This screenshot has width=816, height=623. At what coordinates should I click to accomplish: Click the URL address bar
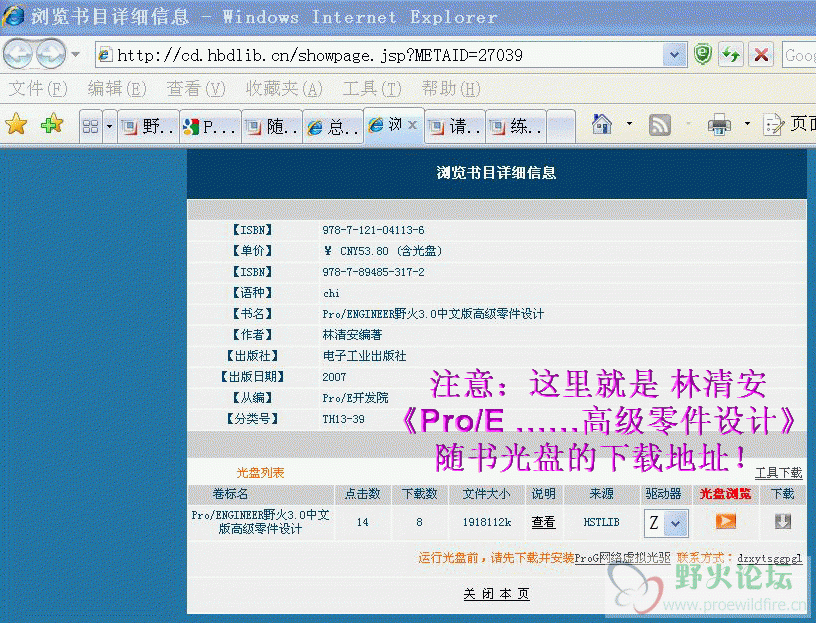coord(380,55)
